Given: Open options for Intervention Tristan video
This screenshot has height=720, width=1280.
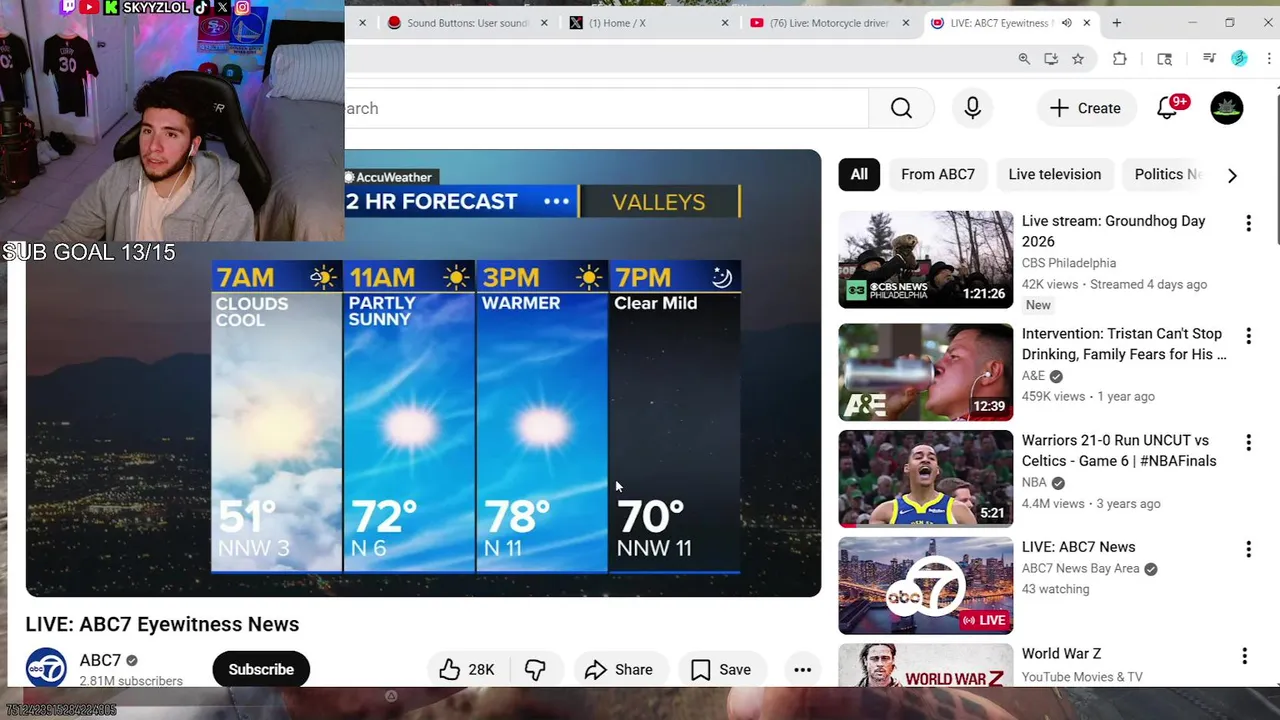Looking at the screenshot, I should click(1248, 336).
